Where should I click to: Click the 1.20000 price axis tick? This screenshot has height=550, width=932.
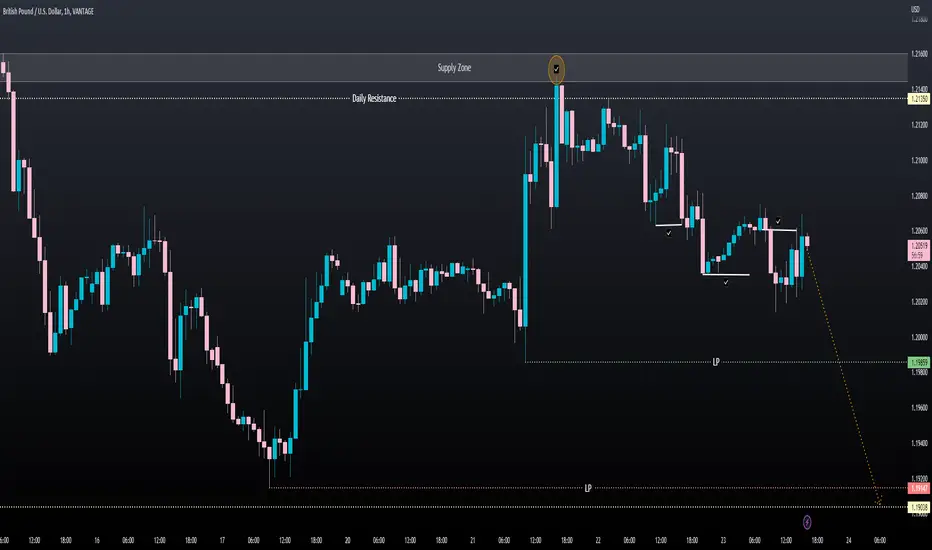coord(919,337)
